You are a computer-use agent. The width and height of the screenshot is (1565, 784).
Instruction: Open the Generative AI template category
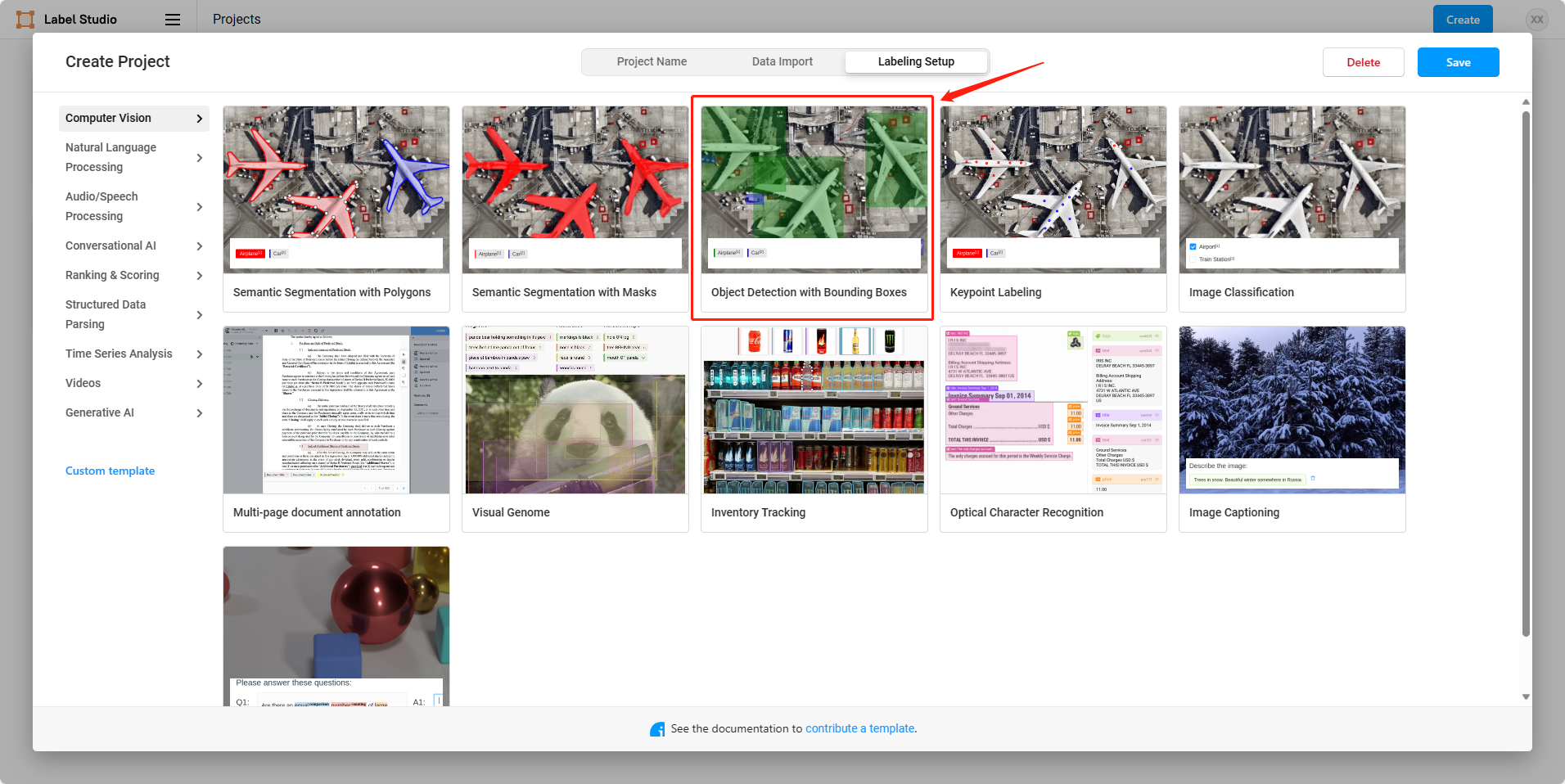click(134, 412)
